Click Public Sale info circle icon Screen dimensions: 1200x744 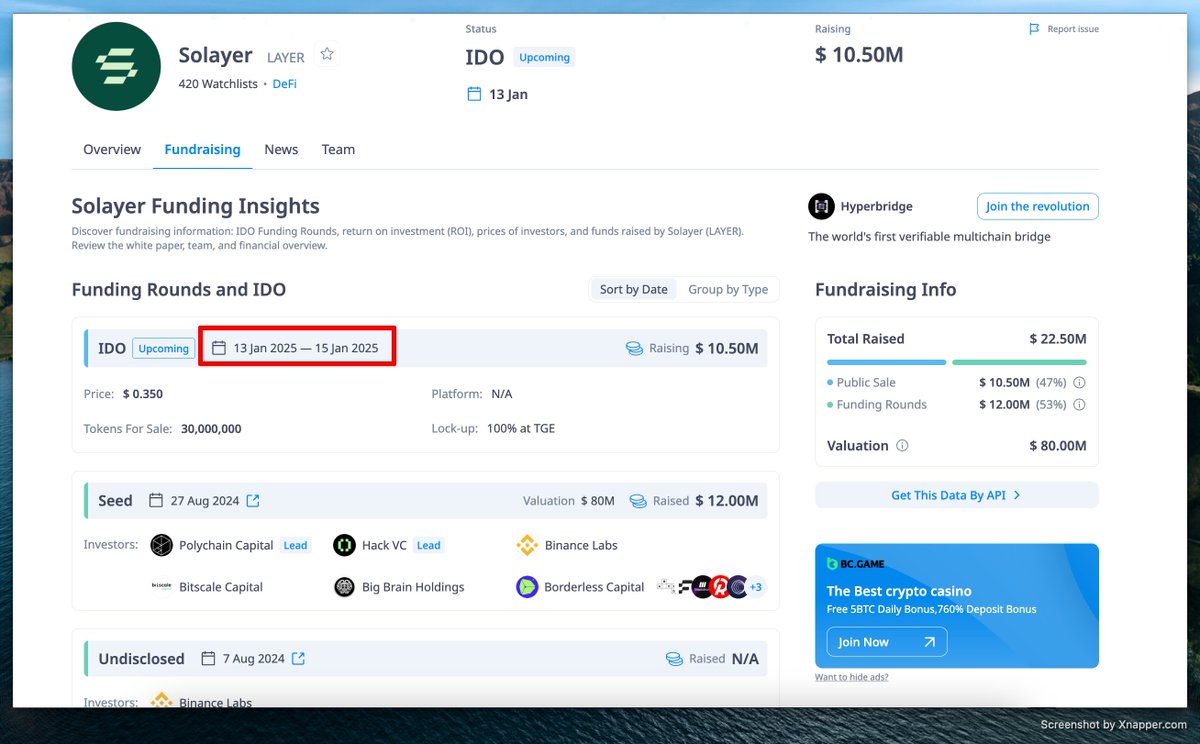(x=1079, y=383)
